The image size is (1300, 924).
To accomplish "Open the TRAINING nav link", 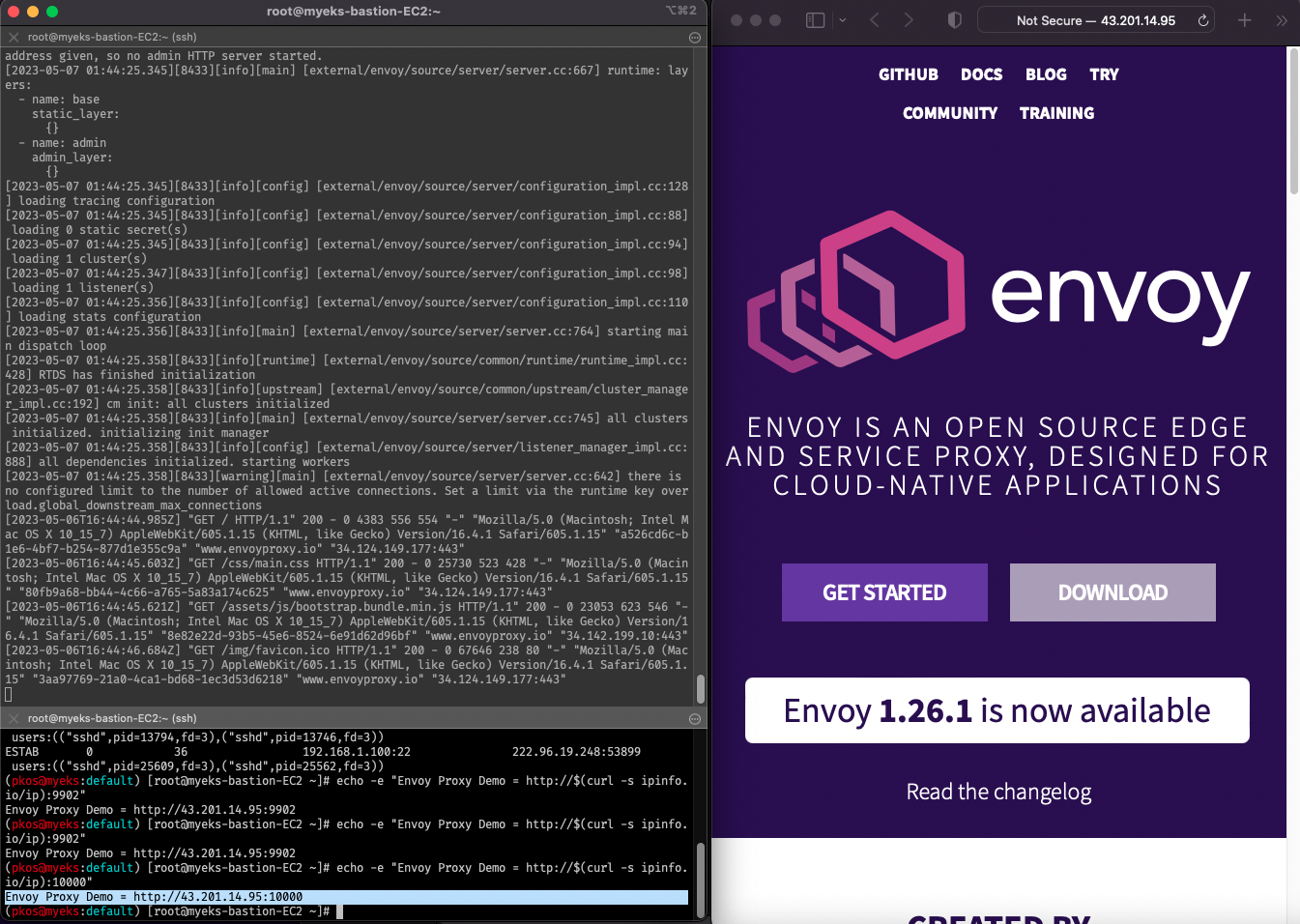I will [1056, 113].
